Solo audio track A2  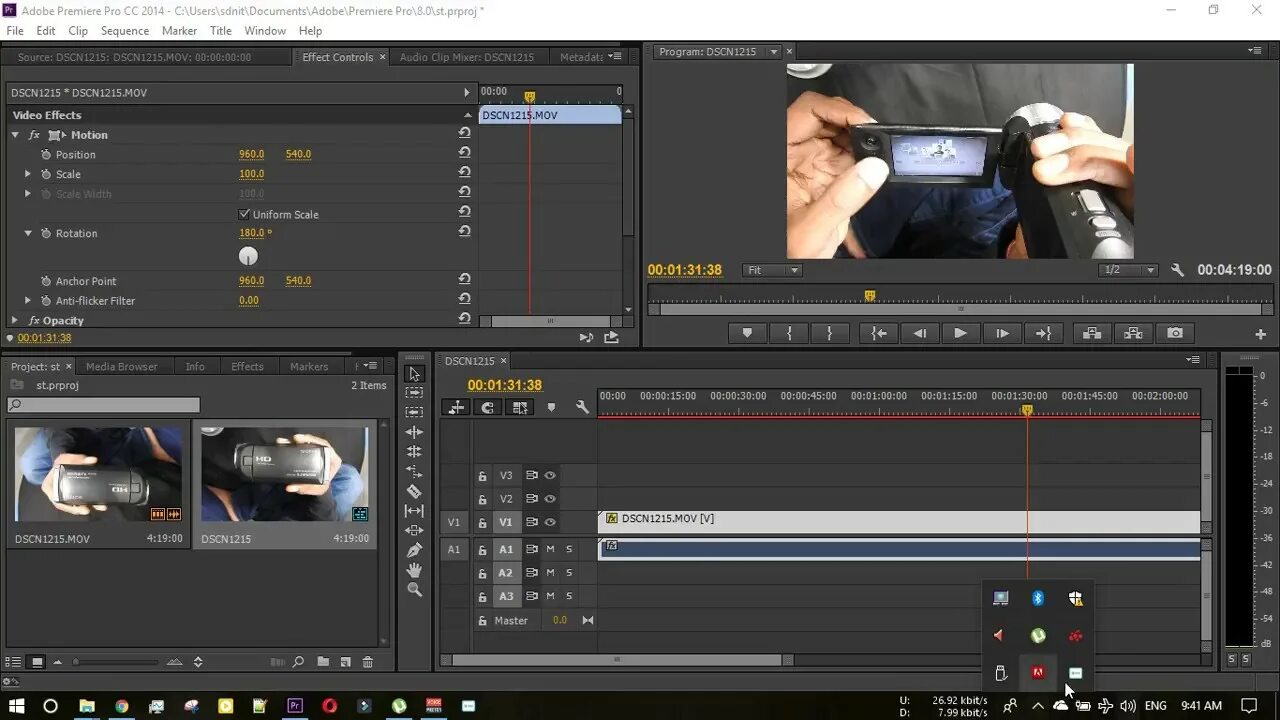coord(569,573)
